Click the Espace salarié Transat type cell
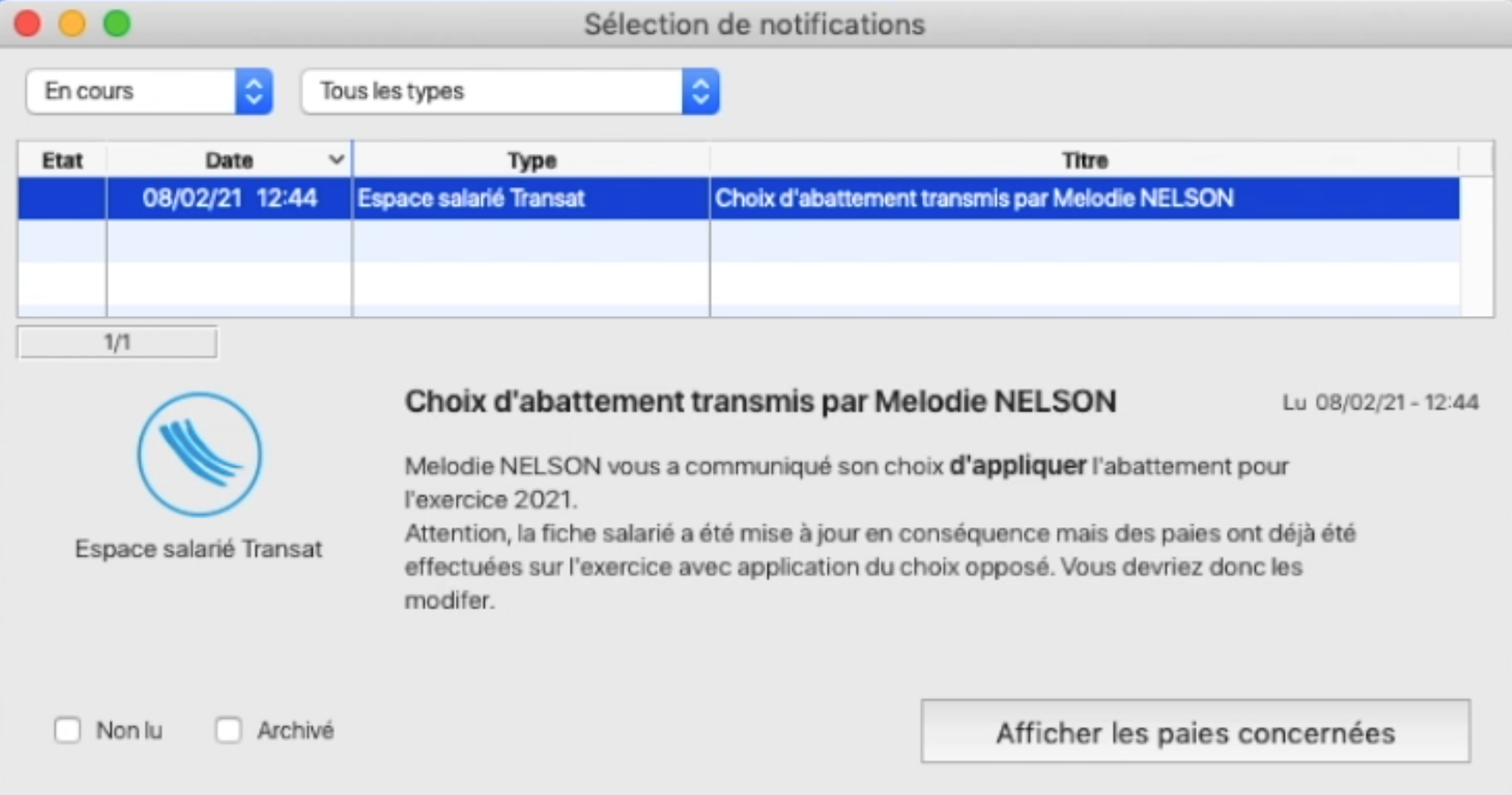Screen dimensions: 1512x795 point(532,198)
